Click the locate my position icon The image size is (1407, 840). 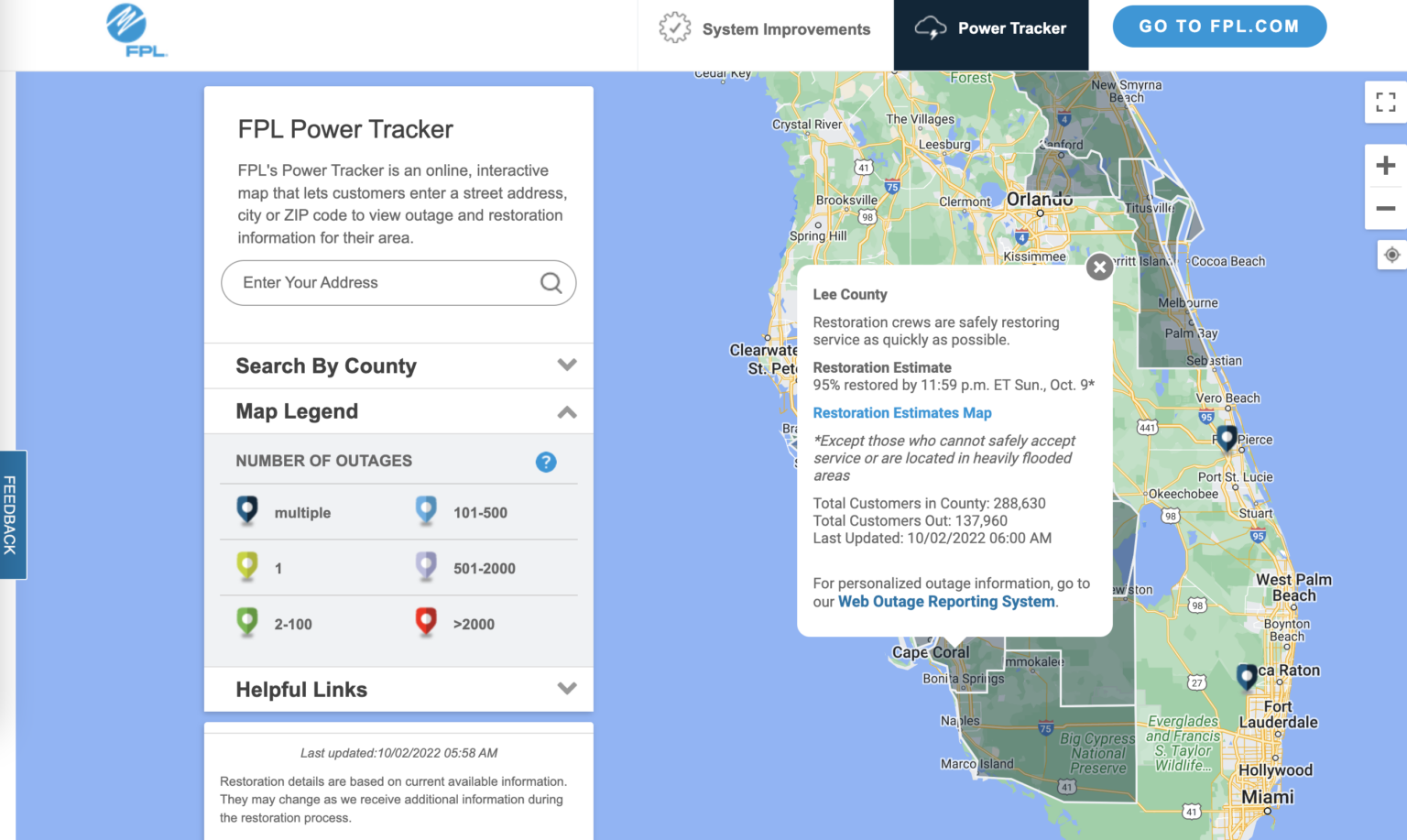pyautogui.click(x=1392, y=255)
